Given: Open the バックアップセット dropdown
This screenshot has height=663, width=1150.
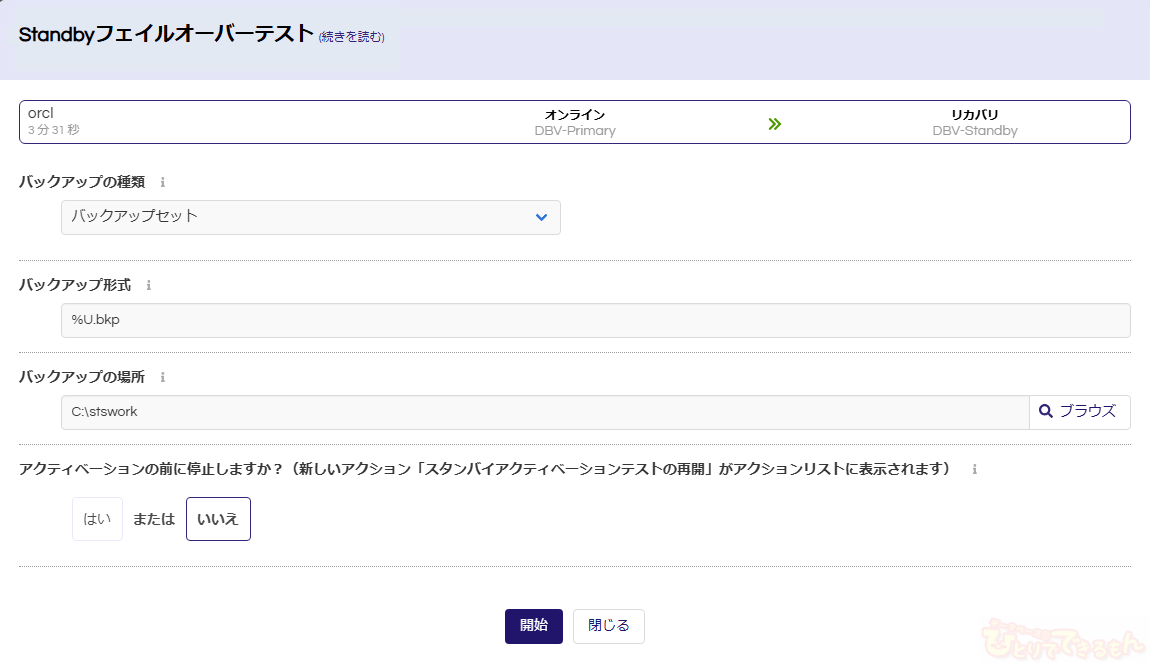Looking at the screenshot, I should [x=310, y=217].
